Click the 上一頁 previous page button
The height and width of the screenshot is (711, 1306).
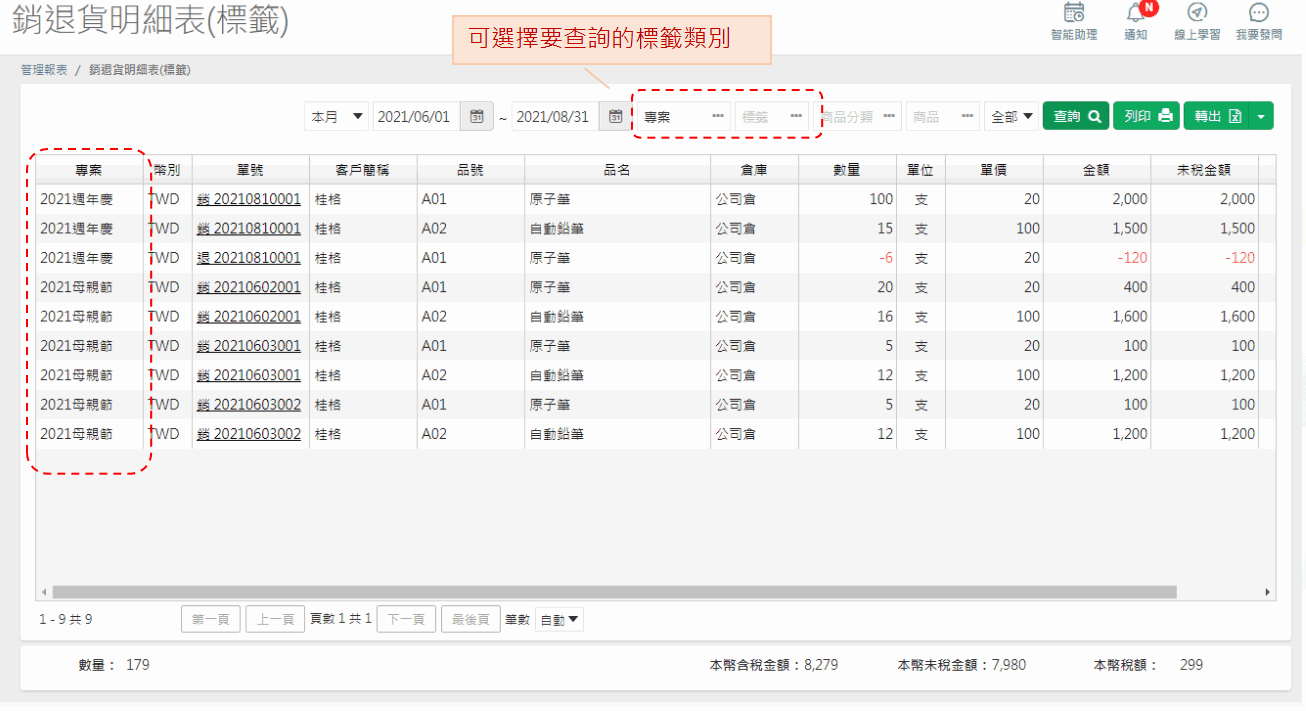275,619
